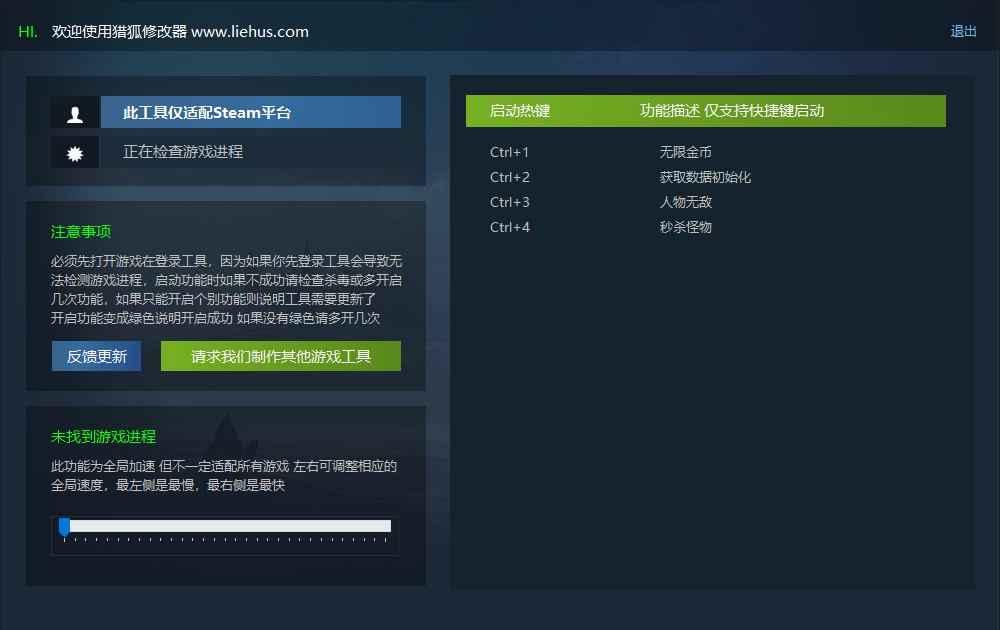Select the Ctrl+2 hotkey entry

pyautogui.click(x=510, y=177)
